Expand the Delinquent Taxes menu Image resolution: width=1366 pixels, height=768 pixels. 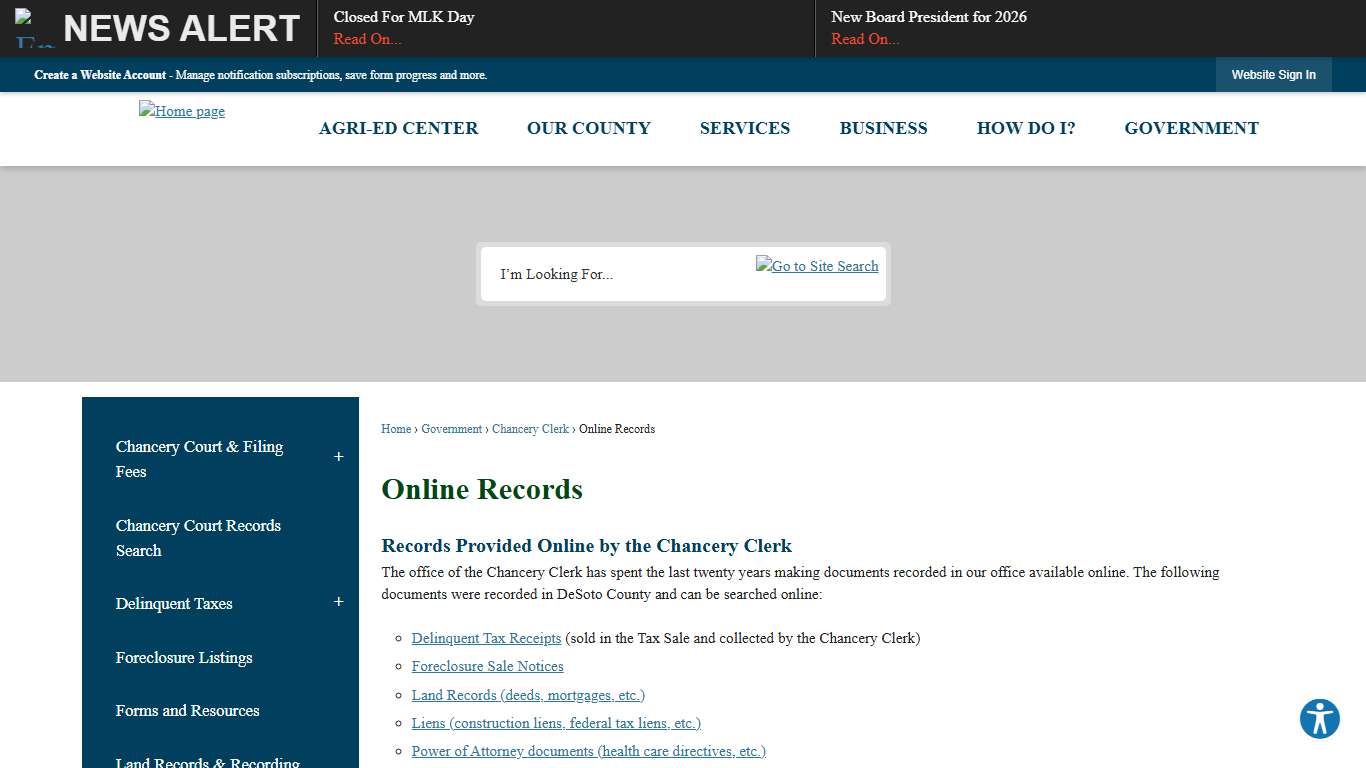point(338,602)
